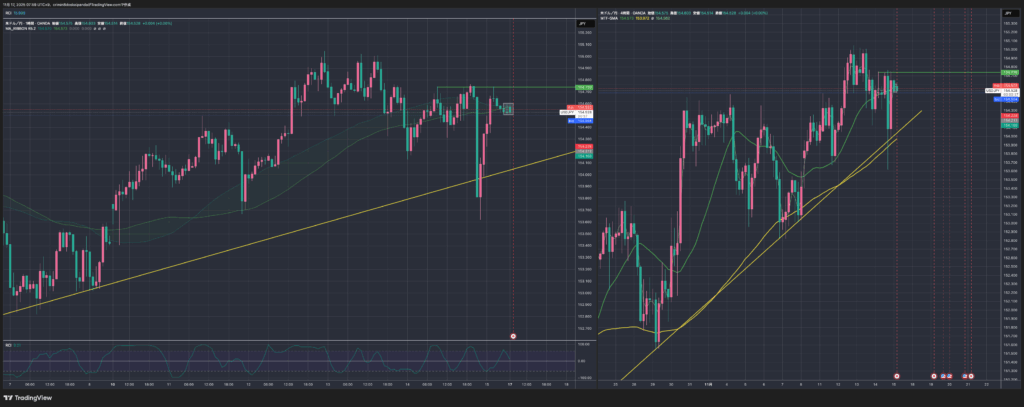Select the small box at the latest 1-hour candle
Screen dimensions: 1024x407
tap(507, 108)
